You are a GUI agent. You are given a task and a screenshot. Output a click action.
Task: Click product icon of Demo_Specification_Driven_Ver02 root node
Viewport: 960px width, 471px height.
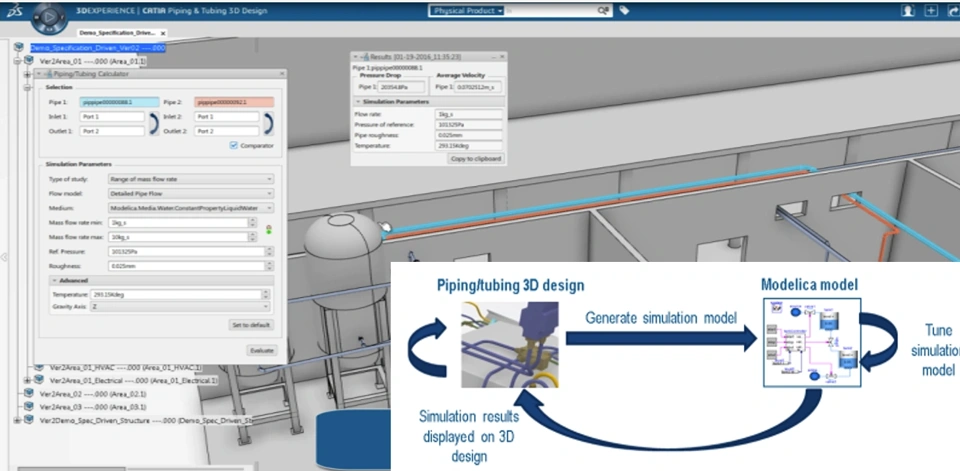point(18,47)
